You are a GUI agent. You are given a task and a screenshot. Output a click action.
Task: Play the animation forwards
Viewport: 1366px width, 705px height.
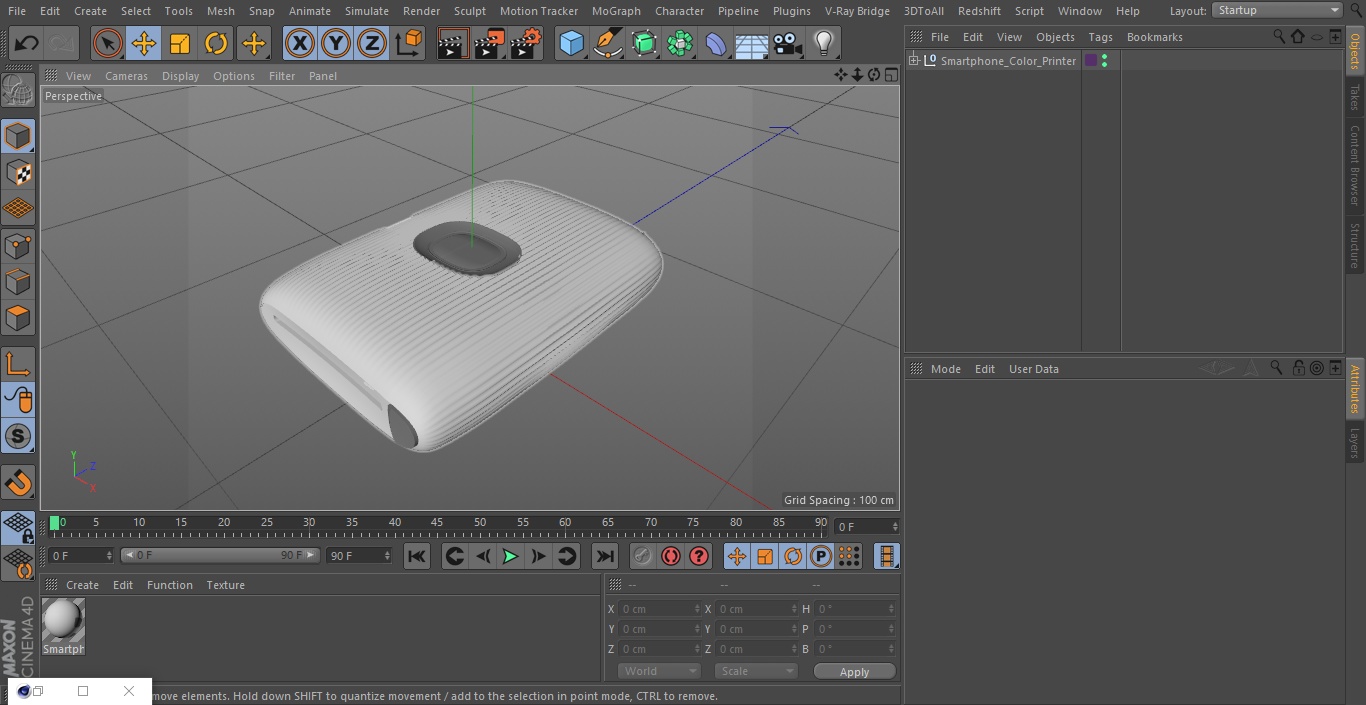(510, 556)
